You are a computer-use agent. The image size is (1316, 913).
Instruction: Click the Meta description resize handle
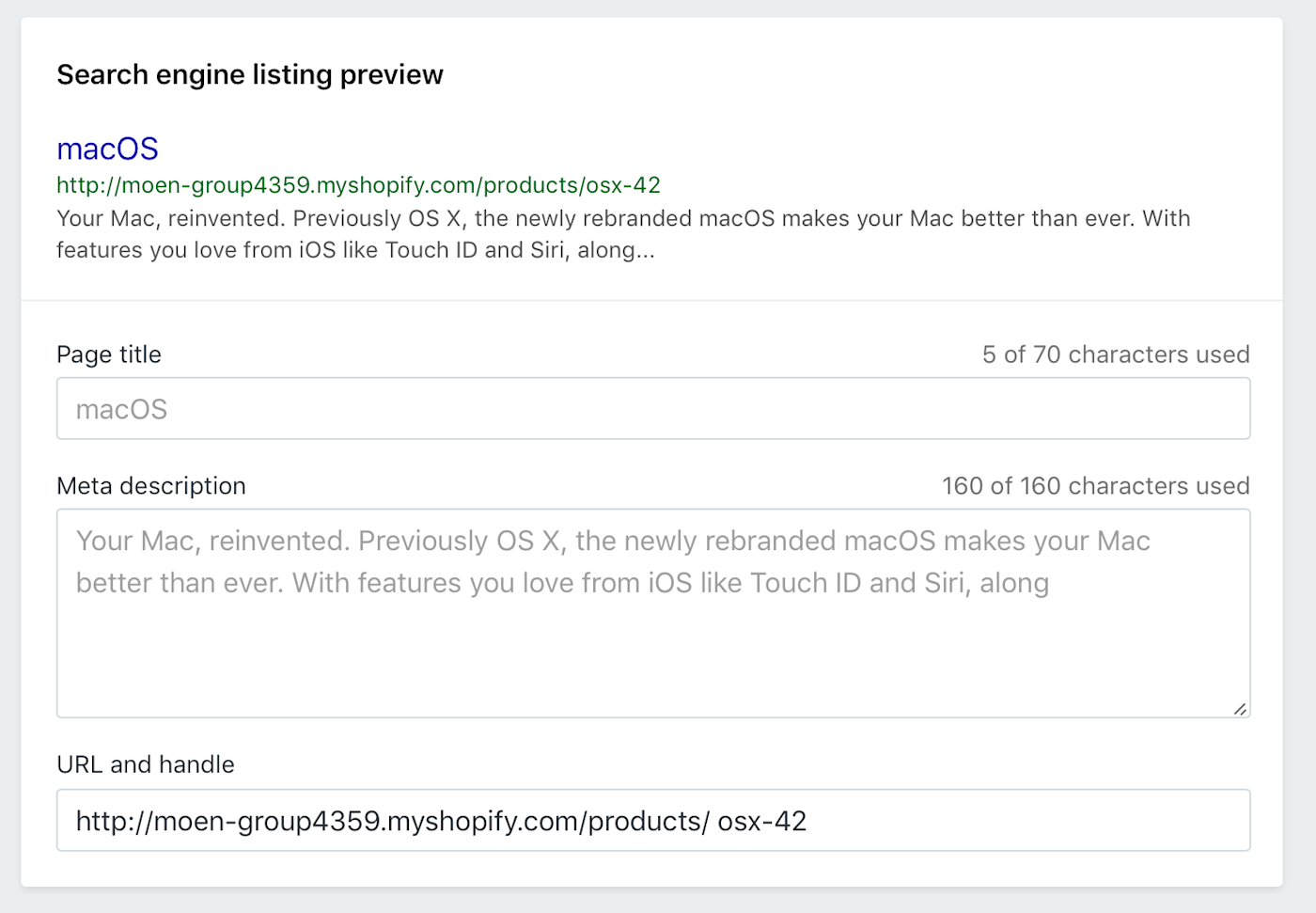pyautogui.click(x=1240, y=709)
